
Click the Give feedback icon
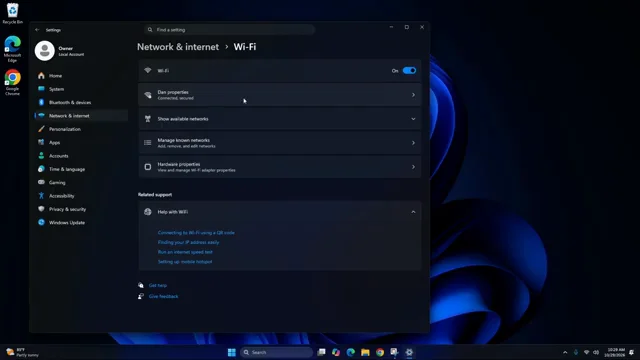(x=141, y=296)
